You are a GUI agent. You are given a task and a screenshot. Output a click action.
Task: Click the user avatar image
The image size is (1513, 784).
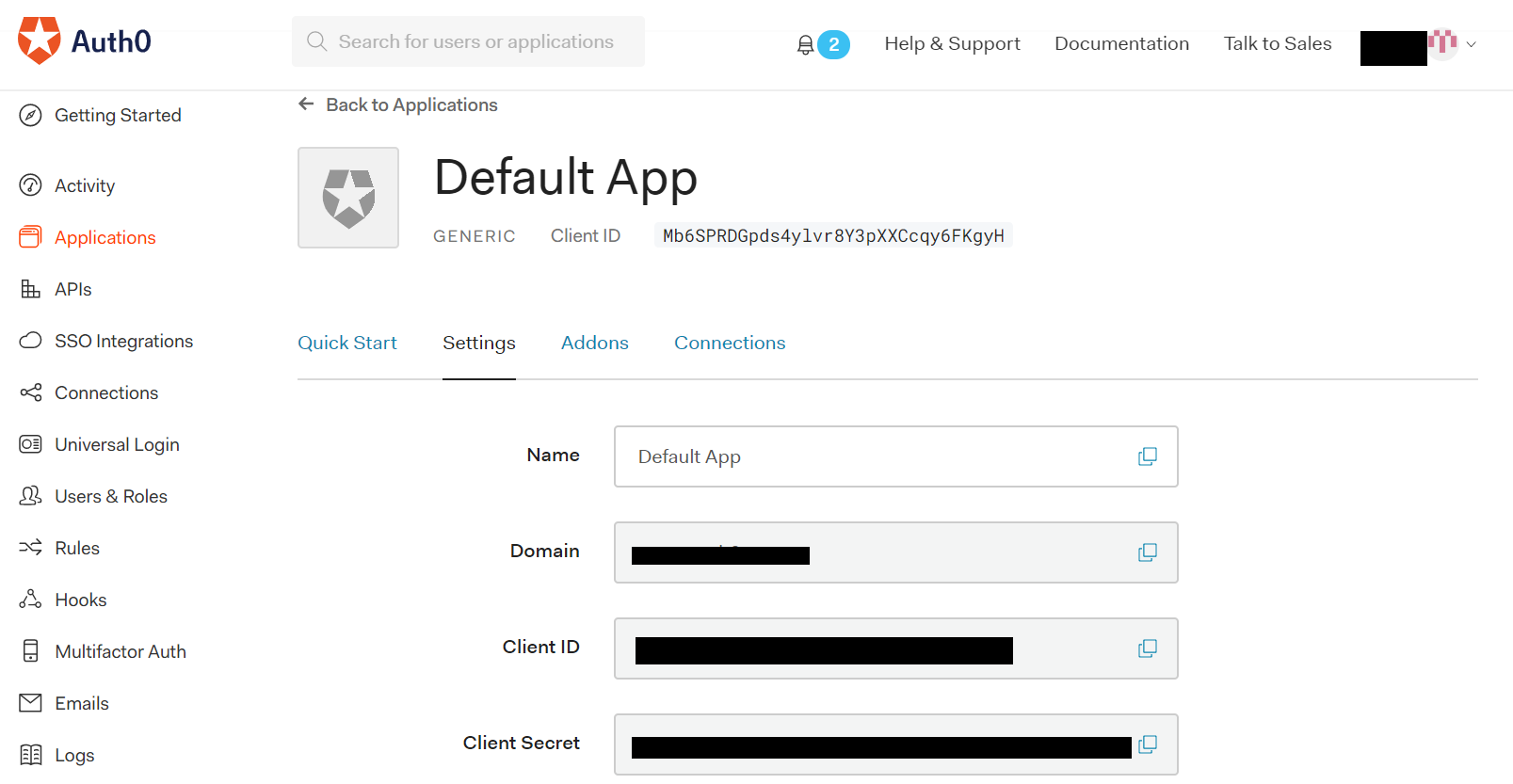(1442, 42)
